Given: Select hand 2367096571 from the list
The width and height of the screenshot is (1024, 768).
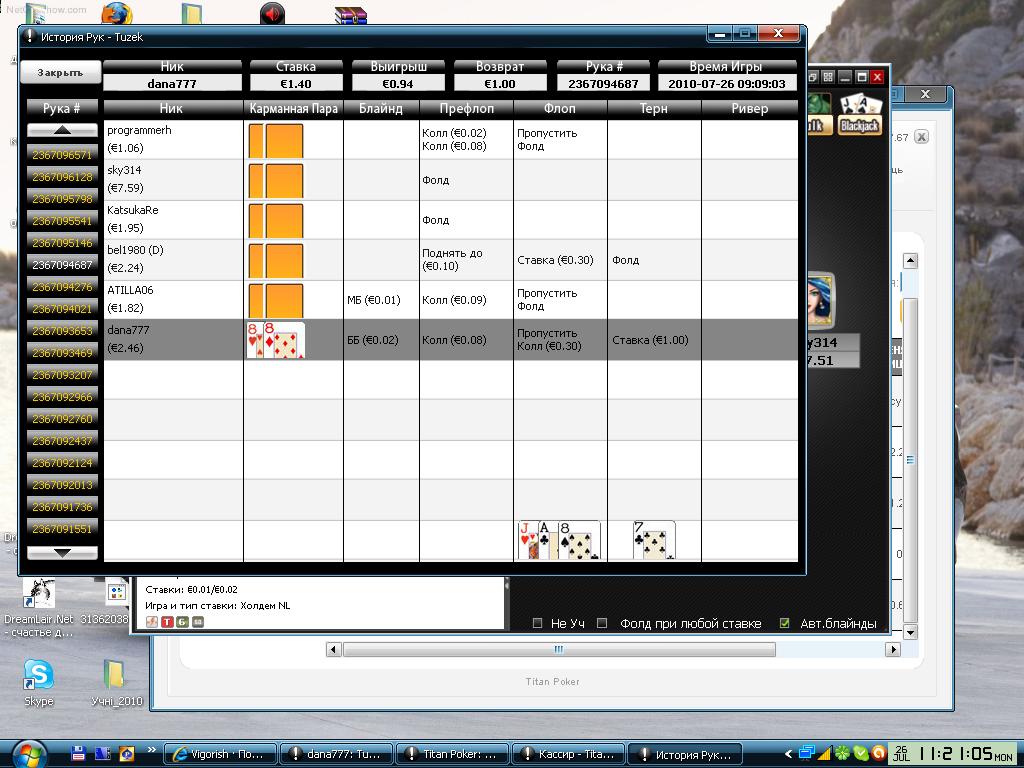Looking at the screenshot, I should [x=62, y=155].
